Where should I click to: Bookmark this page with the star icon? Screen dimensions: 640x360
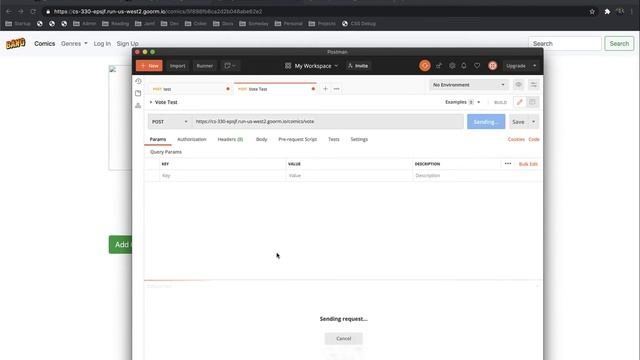coord(592,11)
